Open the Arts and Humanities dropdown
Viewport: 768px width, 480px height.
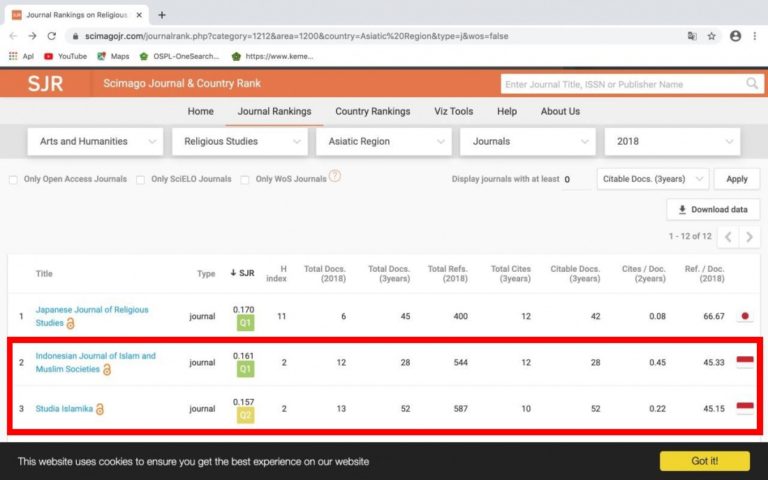pyautogui.click(x=96, y=142)
